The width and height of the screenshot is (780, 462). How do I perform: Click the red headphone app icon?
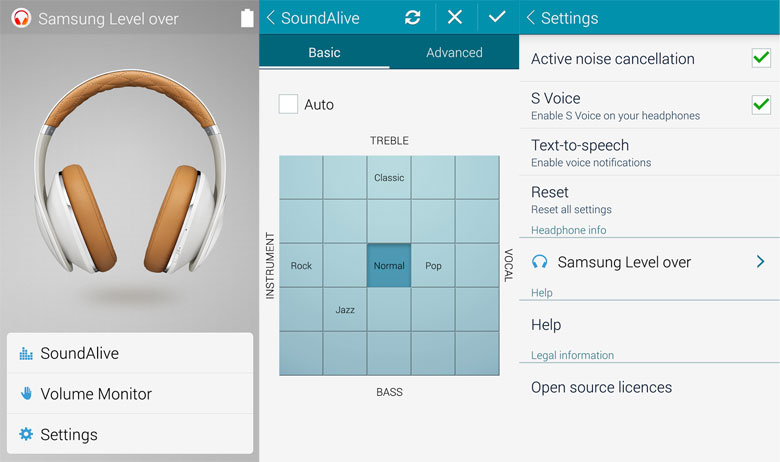[20, 18]
